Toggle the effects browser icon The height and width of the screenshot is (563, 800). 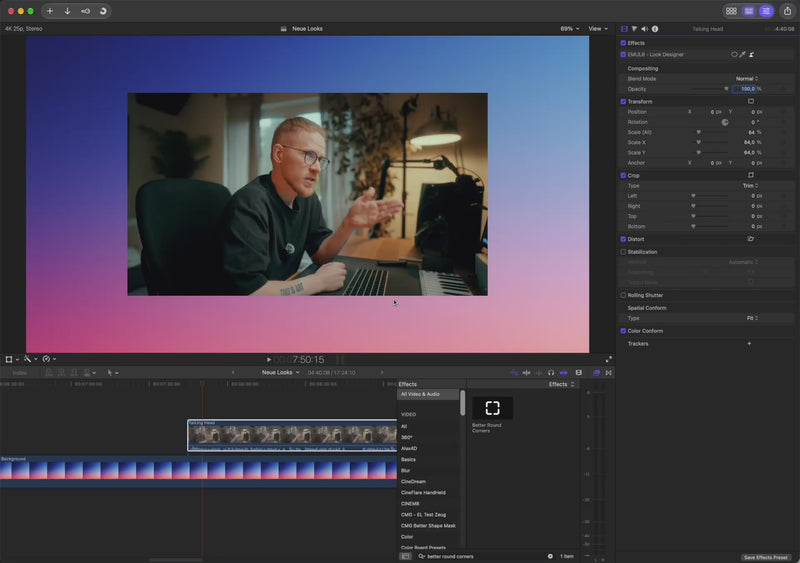[596, 373]
